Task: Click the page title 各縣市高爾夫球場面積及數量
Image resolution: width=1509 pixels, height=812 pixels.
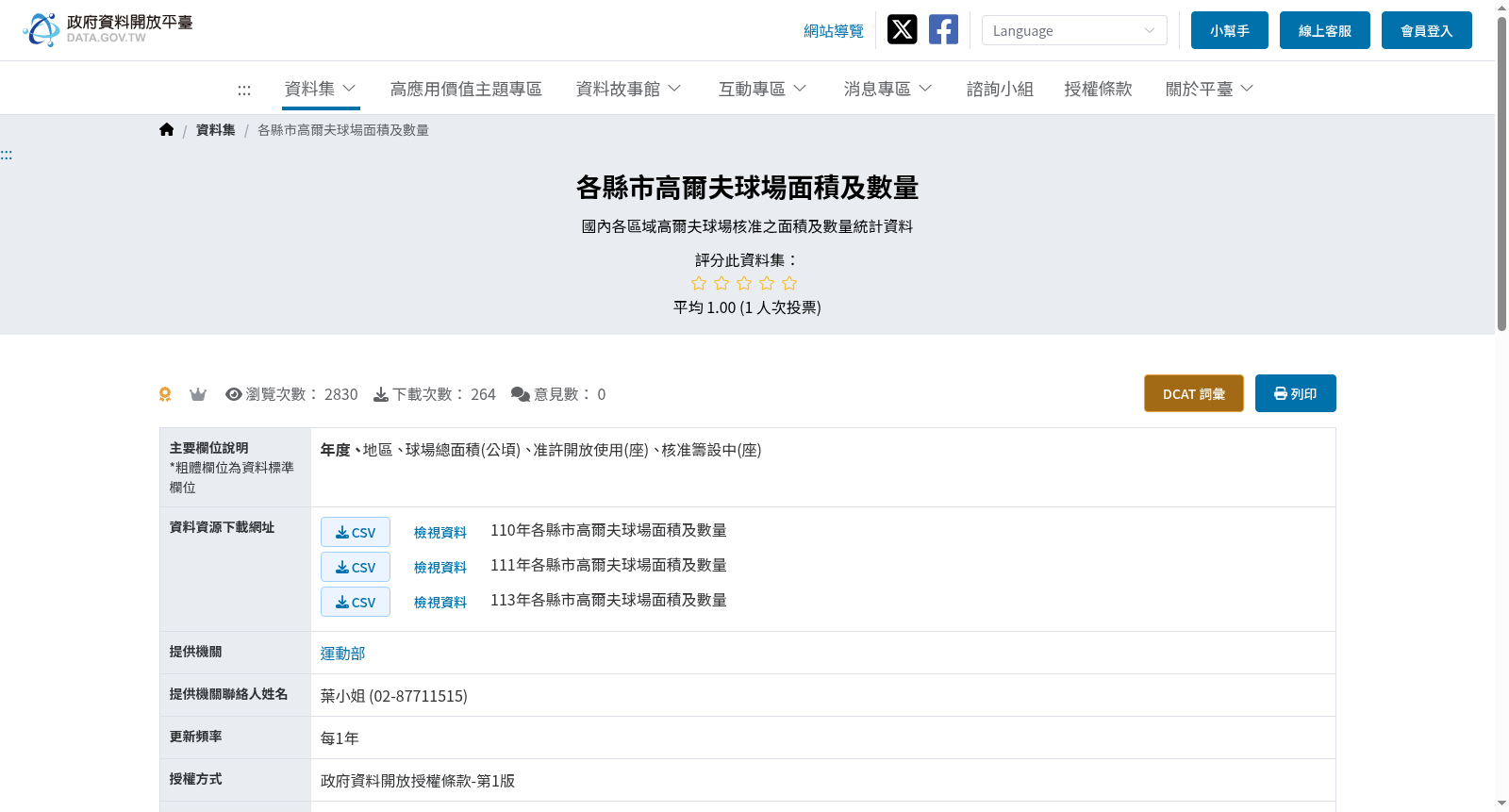Action: click(747, 188)
